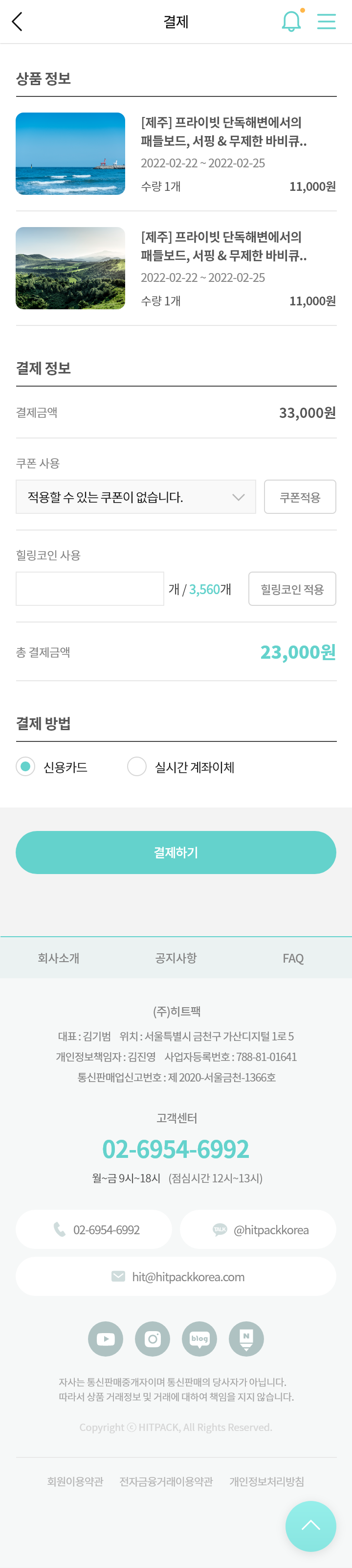Viewport: 352px width, 1568px height.
Task: Open the Instagram icon in footer
Action: pyautogui.click(x=153, y=1338)
